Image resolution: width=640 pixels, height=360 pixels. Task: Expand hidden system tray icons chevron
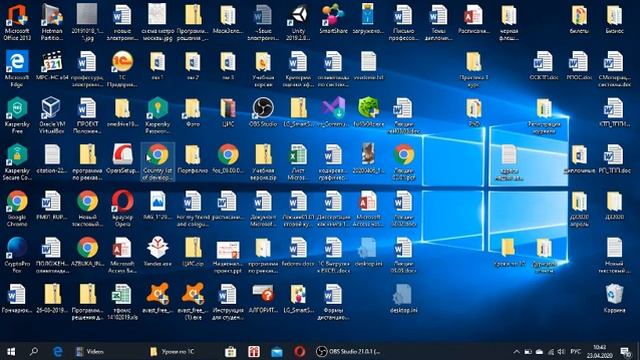516,351
